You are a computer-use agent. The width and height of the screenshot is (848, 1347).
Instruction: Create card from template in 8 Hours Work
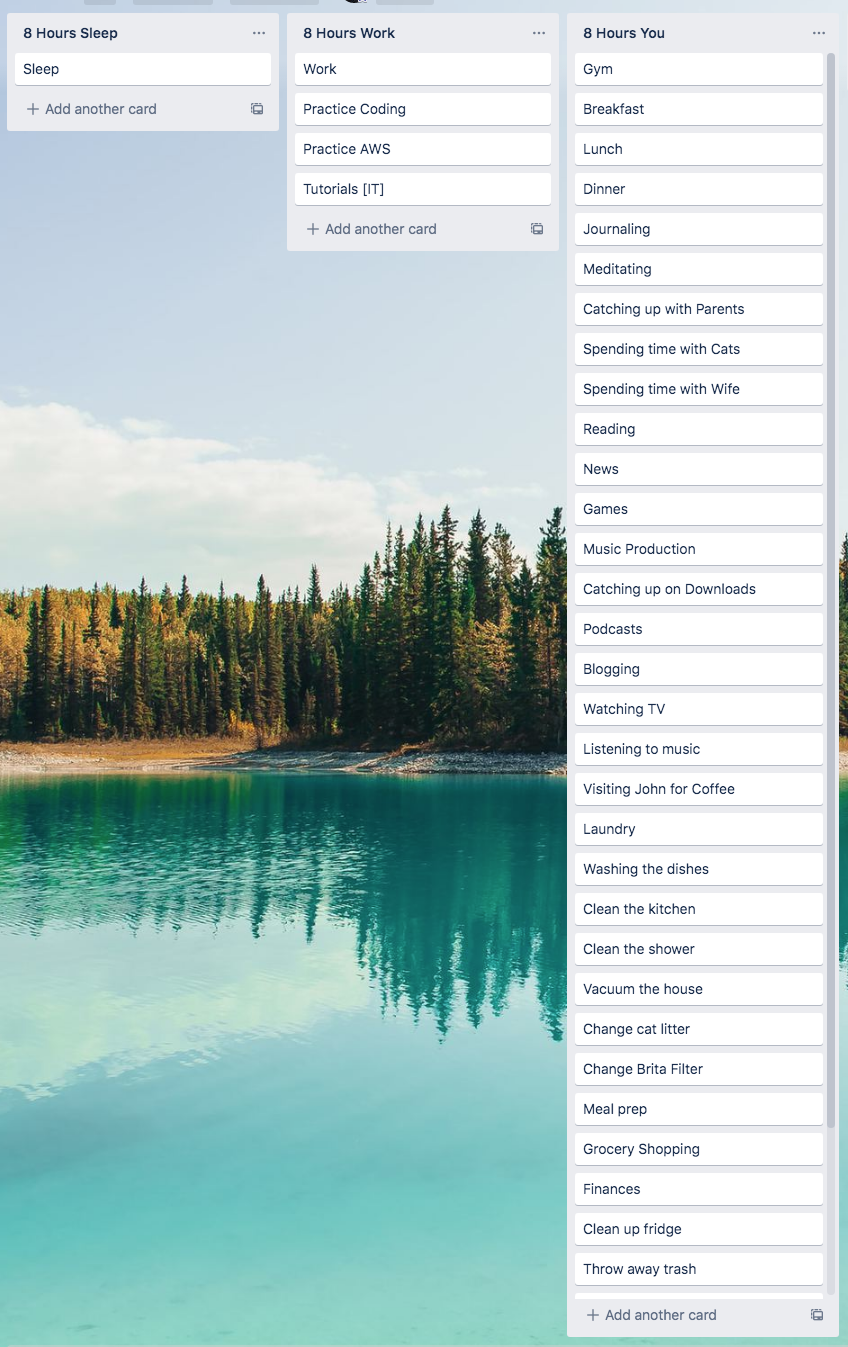(x=537, y=229)
